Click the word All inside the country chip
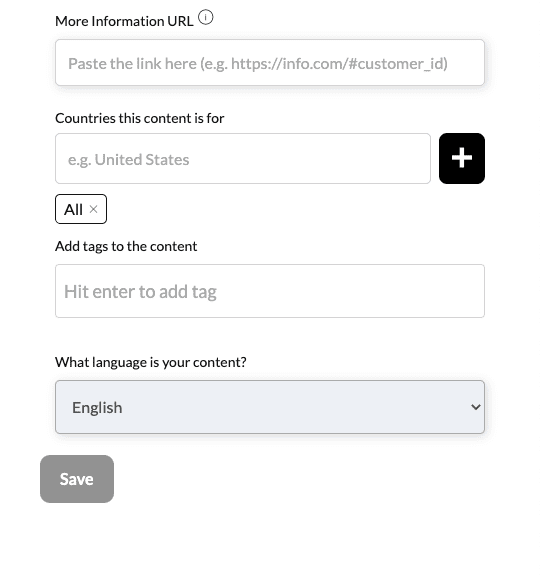Viewport: 540px width, 575px height. pyautogui.click(x=73, y=210)
